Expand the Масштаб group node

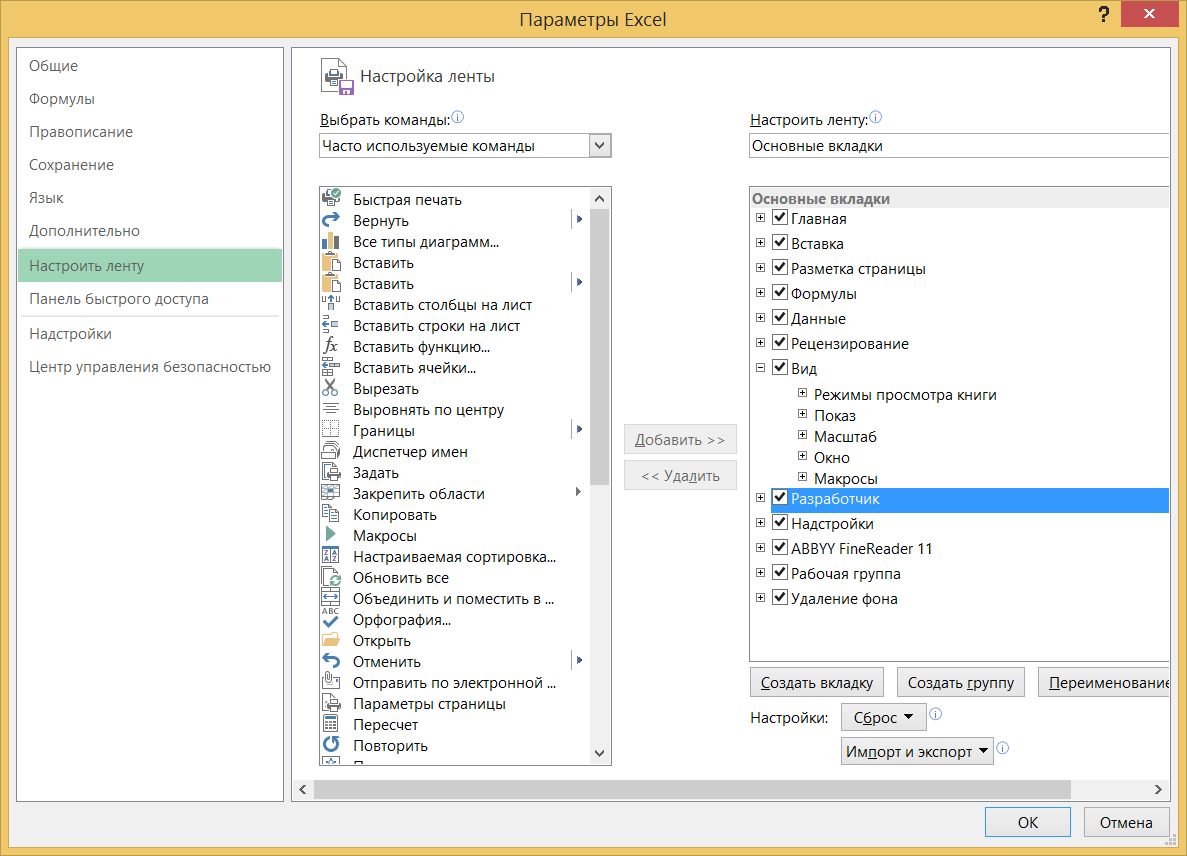(802, 435)
